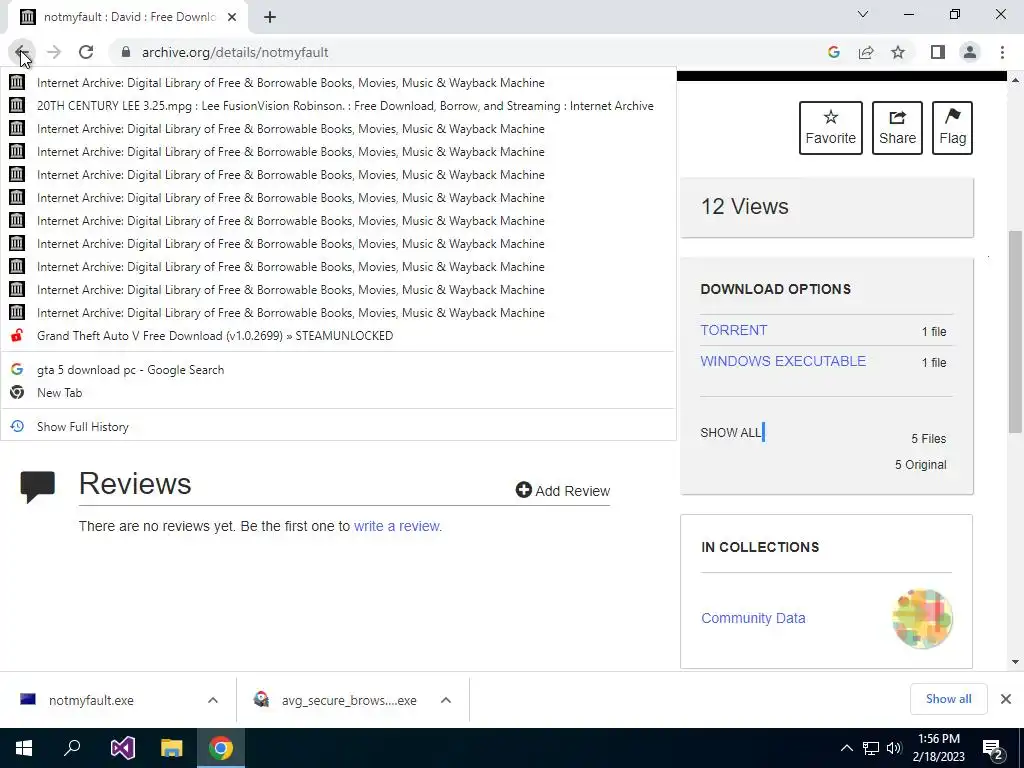Click Show all downloads
Viewport: 1024px width, 768px height.
(948, 699)
